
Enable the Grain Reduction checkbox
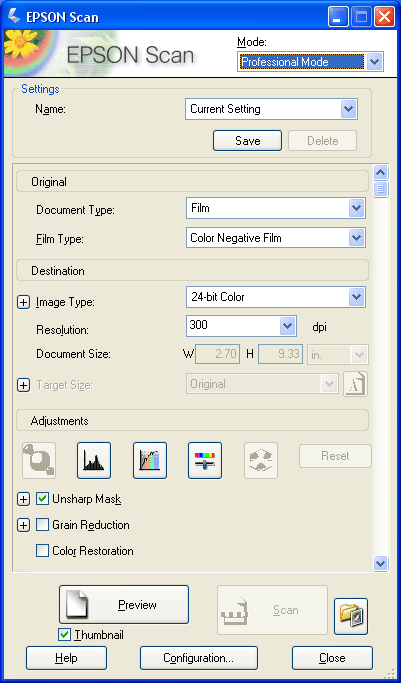pos(42,525)
